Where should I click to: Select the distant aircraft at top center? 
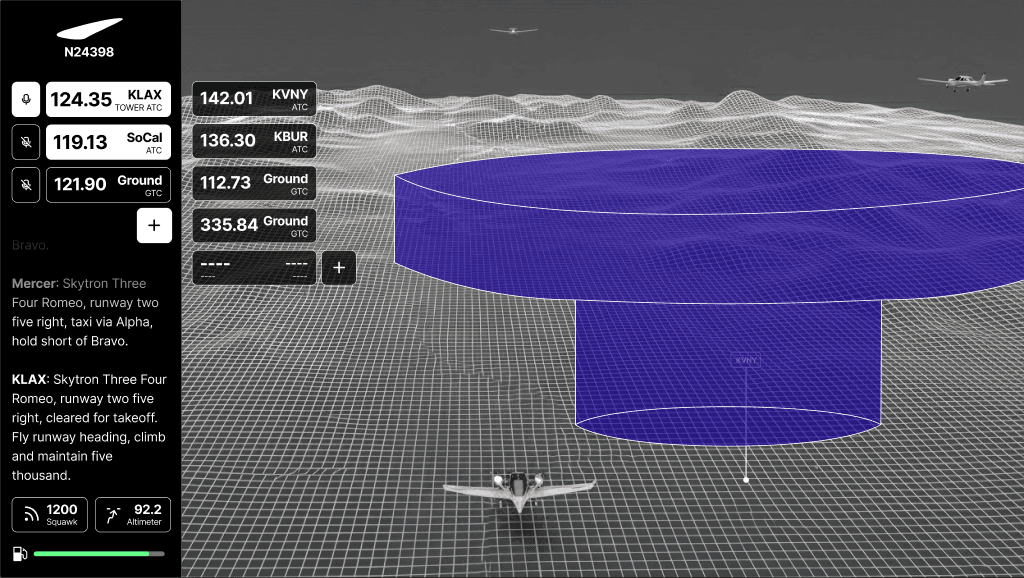click(x=514, y=31)
